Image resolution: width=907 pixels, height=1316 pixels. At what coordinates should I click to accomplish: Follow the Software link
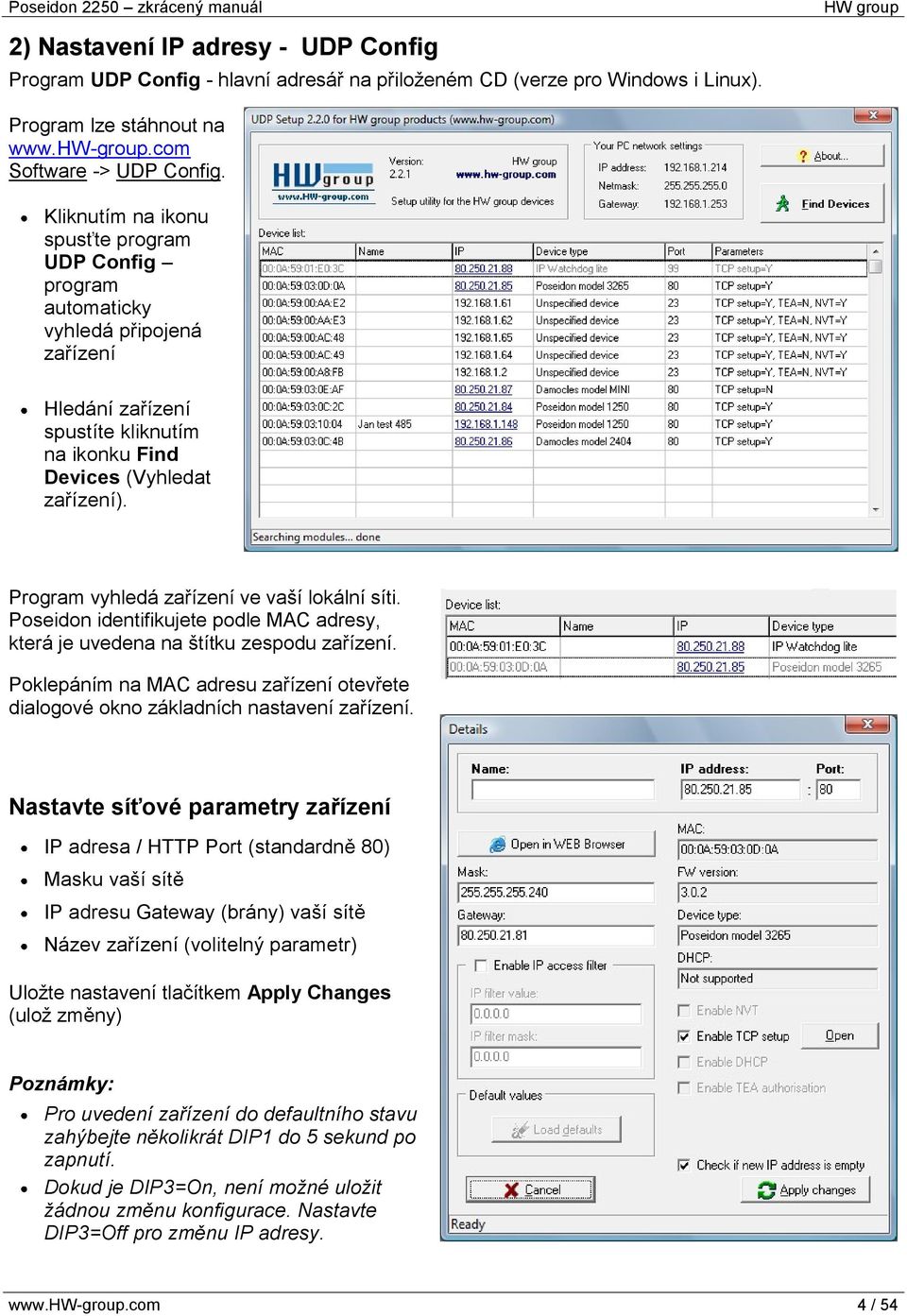click(47, 171)
